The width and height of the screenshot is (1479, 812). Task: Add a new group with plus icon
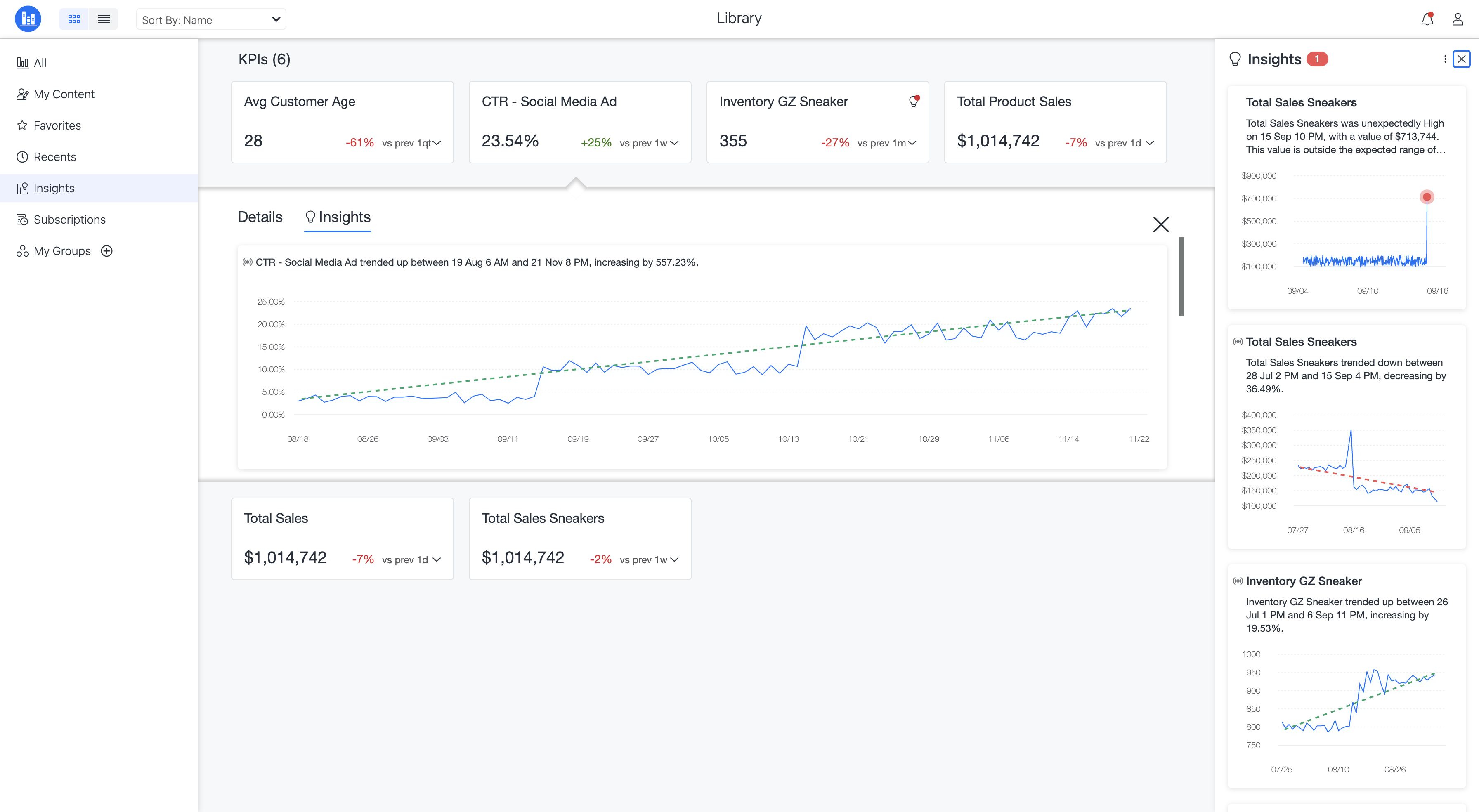coord(107,251)
